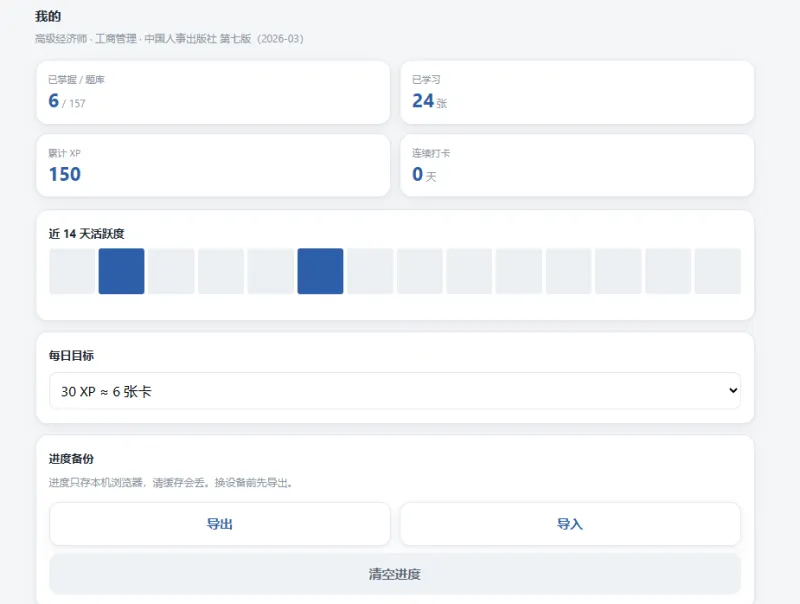Open the daily goal dropdown
Viewport: 800px width, 604px height.
tap(395, 391)
